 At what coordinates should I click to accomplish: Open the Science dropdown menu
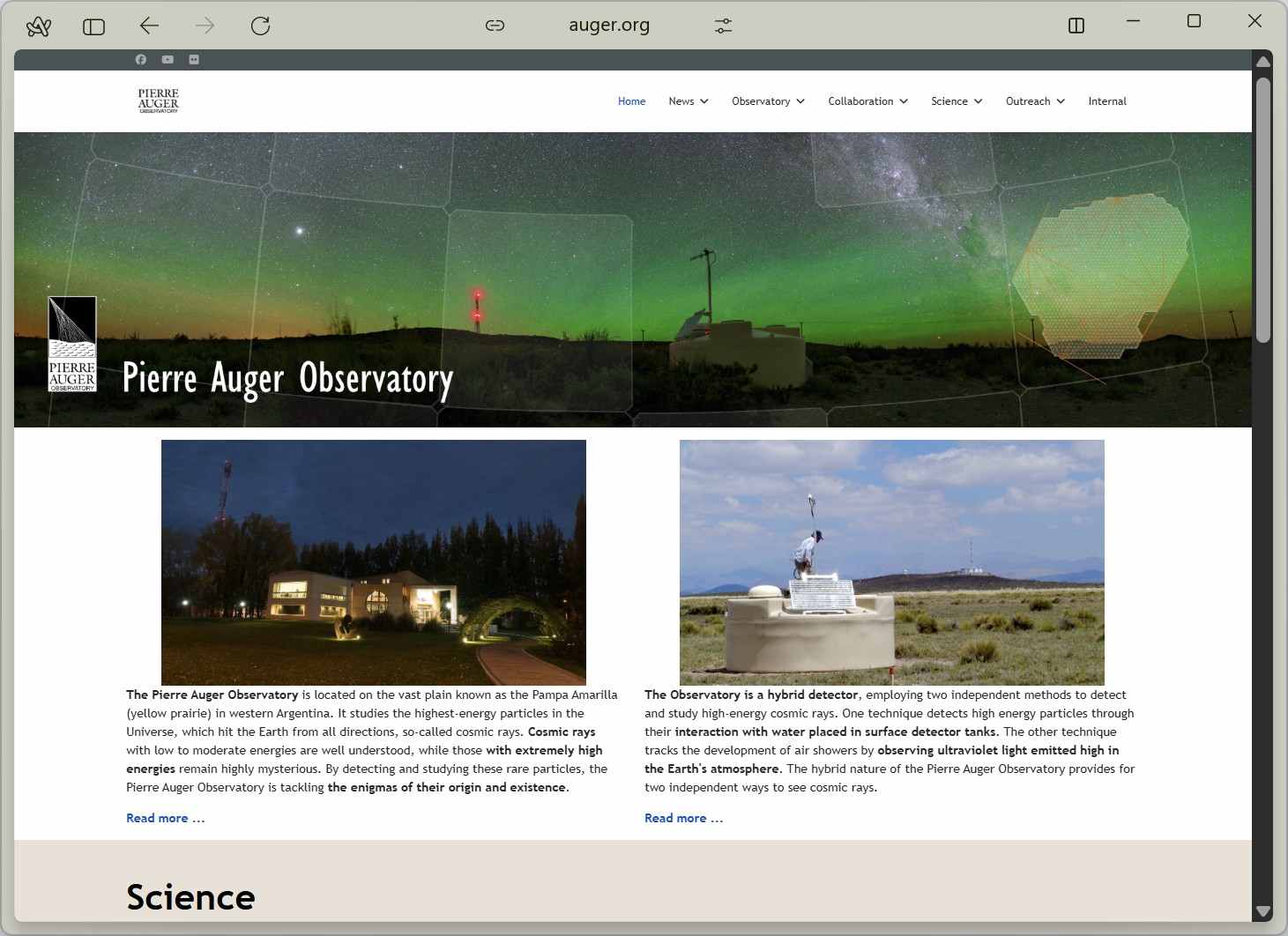click(x=957, y=101)
